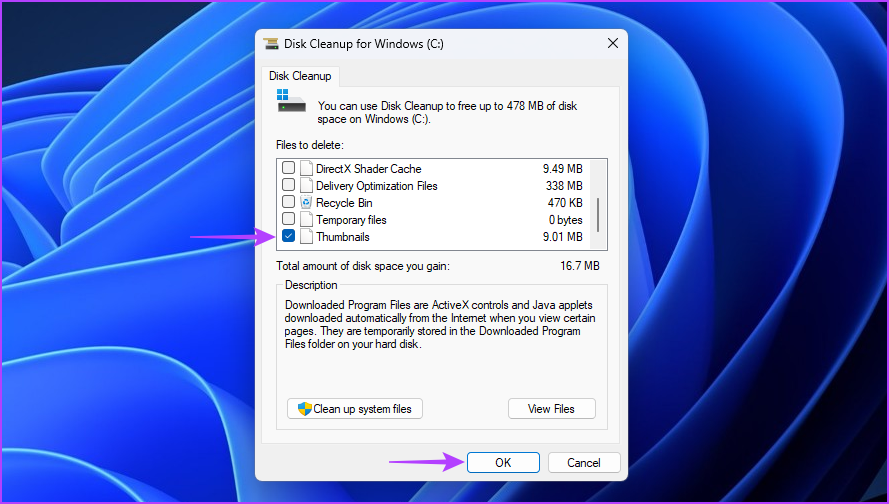The height and width of the screenshot is (504, 889).
Task: Click the Recycle Bin icon in list
Action: (306, 202)
